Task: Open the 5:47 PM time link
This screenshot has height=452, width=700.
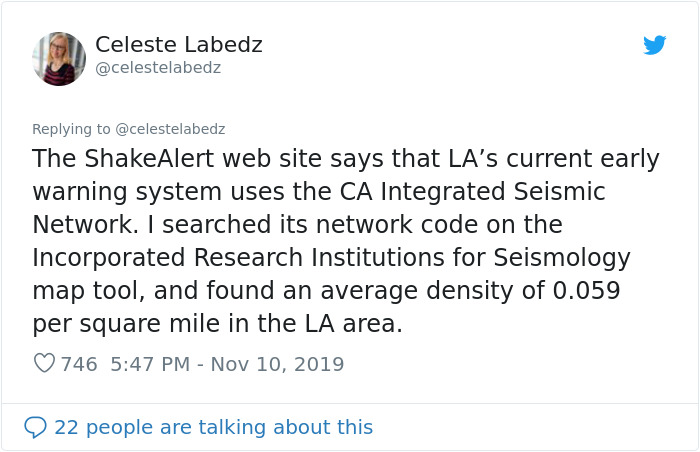Action: click(150, 364)
